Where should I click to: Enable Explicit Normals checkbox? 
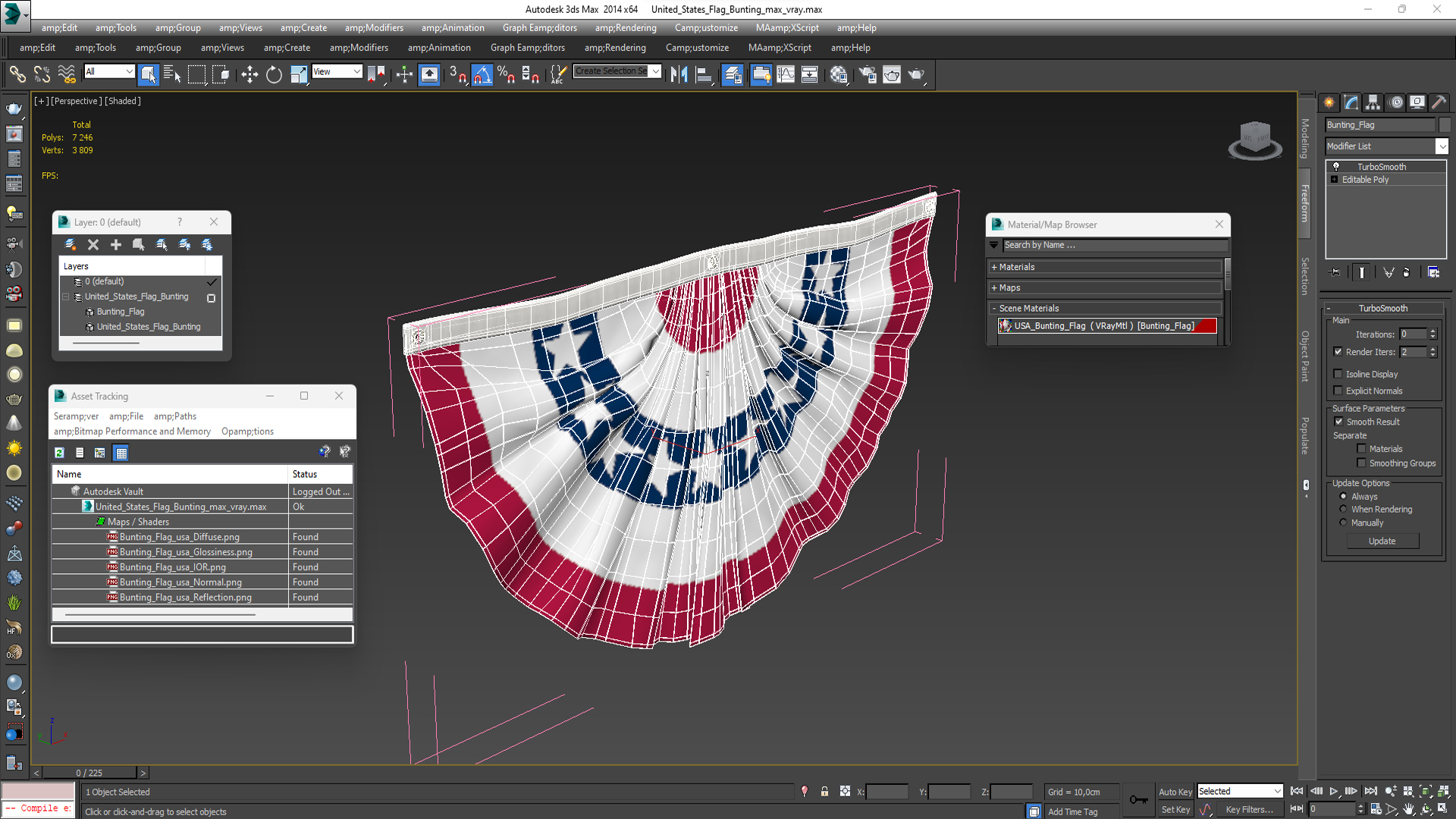pyautogui.click(x=1338, y=391)
